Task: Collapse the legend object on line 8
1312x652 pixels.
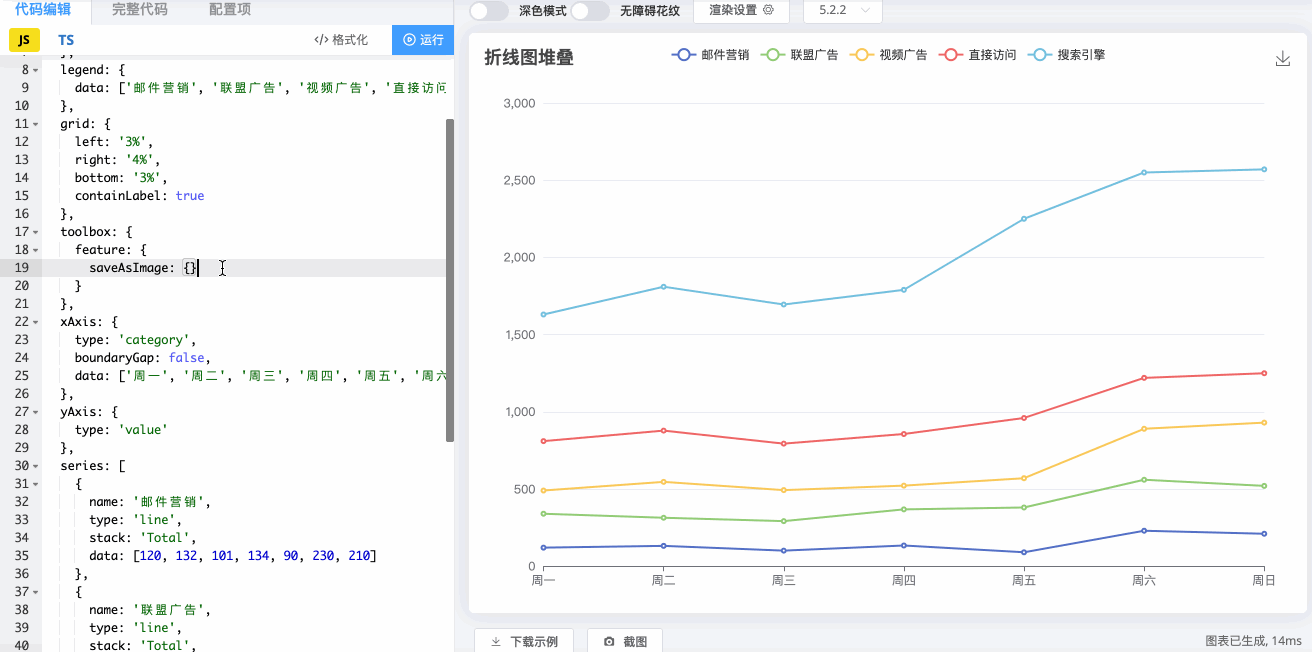Action: [34, 69]
